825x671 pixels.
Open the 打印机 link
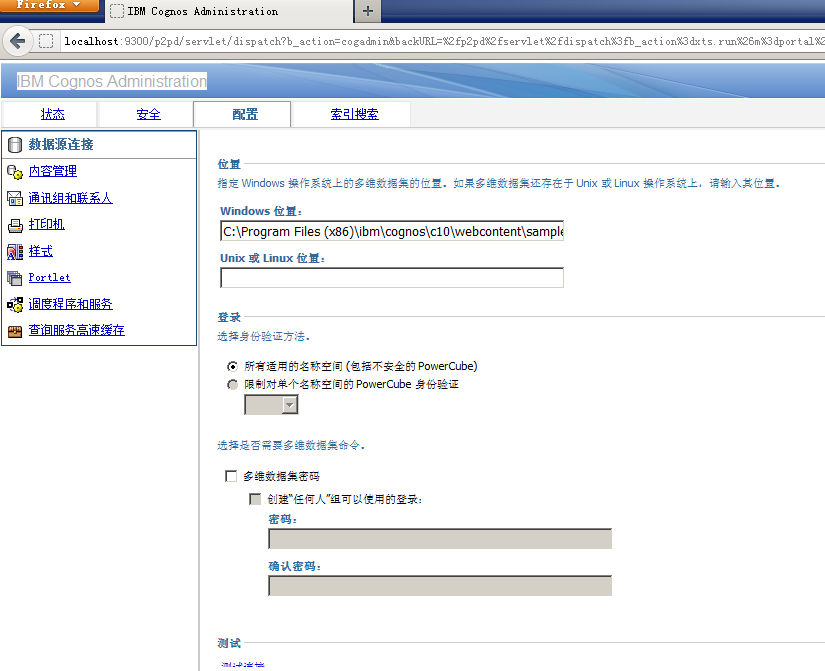pos(46,224)
